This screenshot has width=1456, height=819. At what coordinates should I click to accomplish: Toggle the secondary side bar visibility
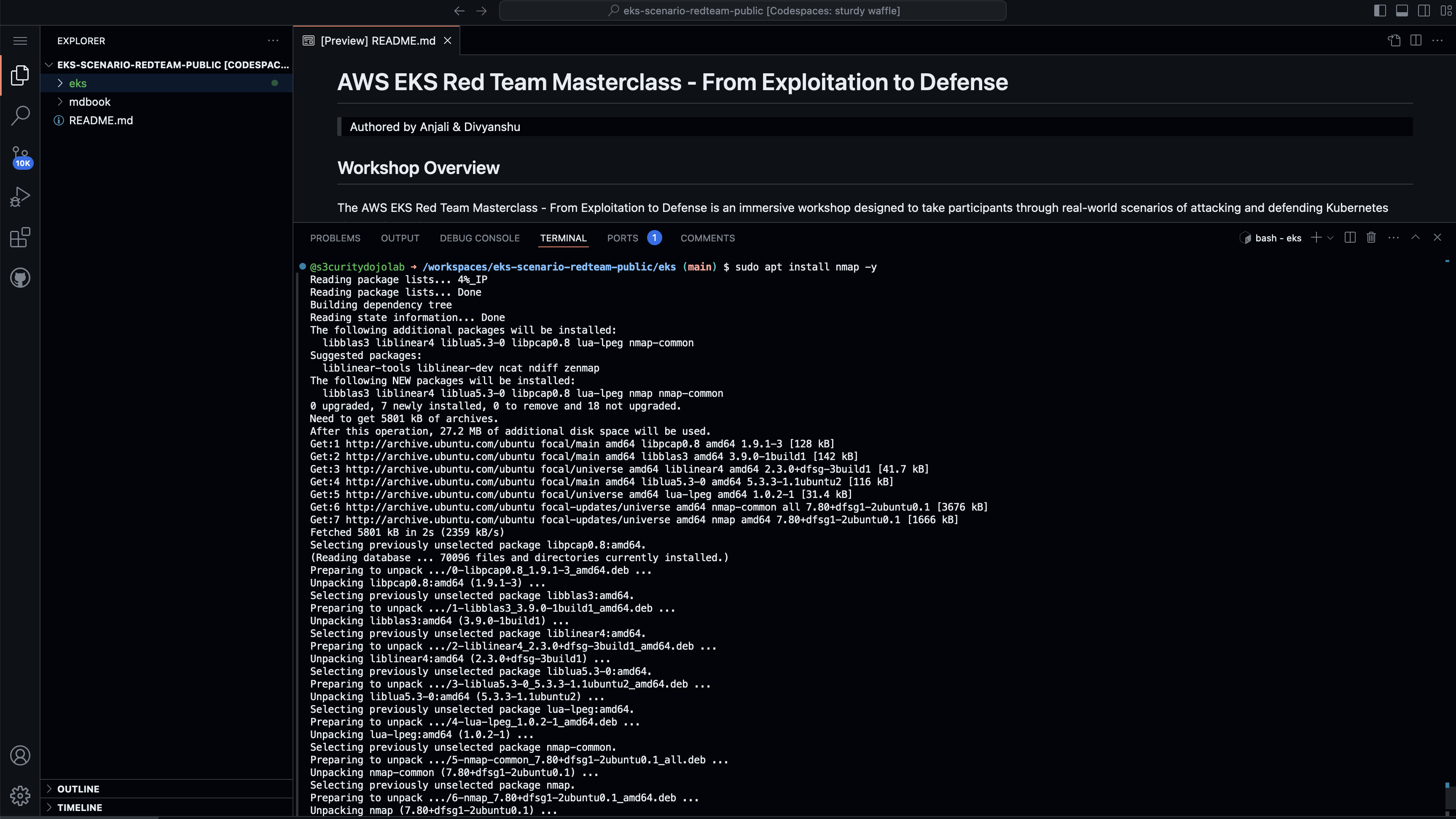(x=1424, y=11)
